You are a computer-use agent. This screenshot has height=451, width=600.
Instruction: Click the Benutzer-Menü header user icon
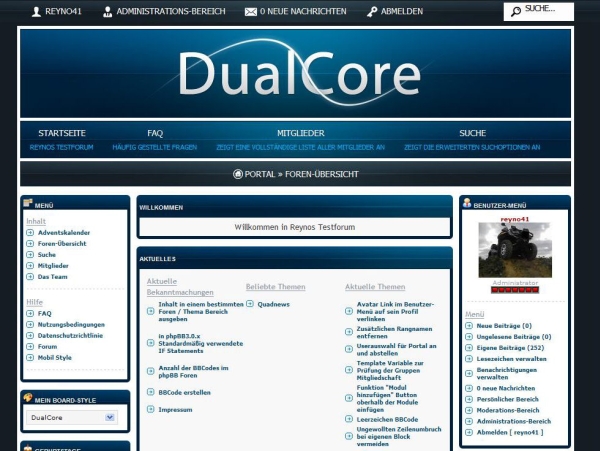pos(466,205)
